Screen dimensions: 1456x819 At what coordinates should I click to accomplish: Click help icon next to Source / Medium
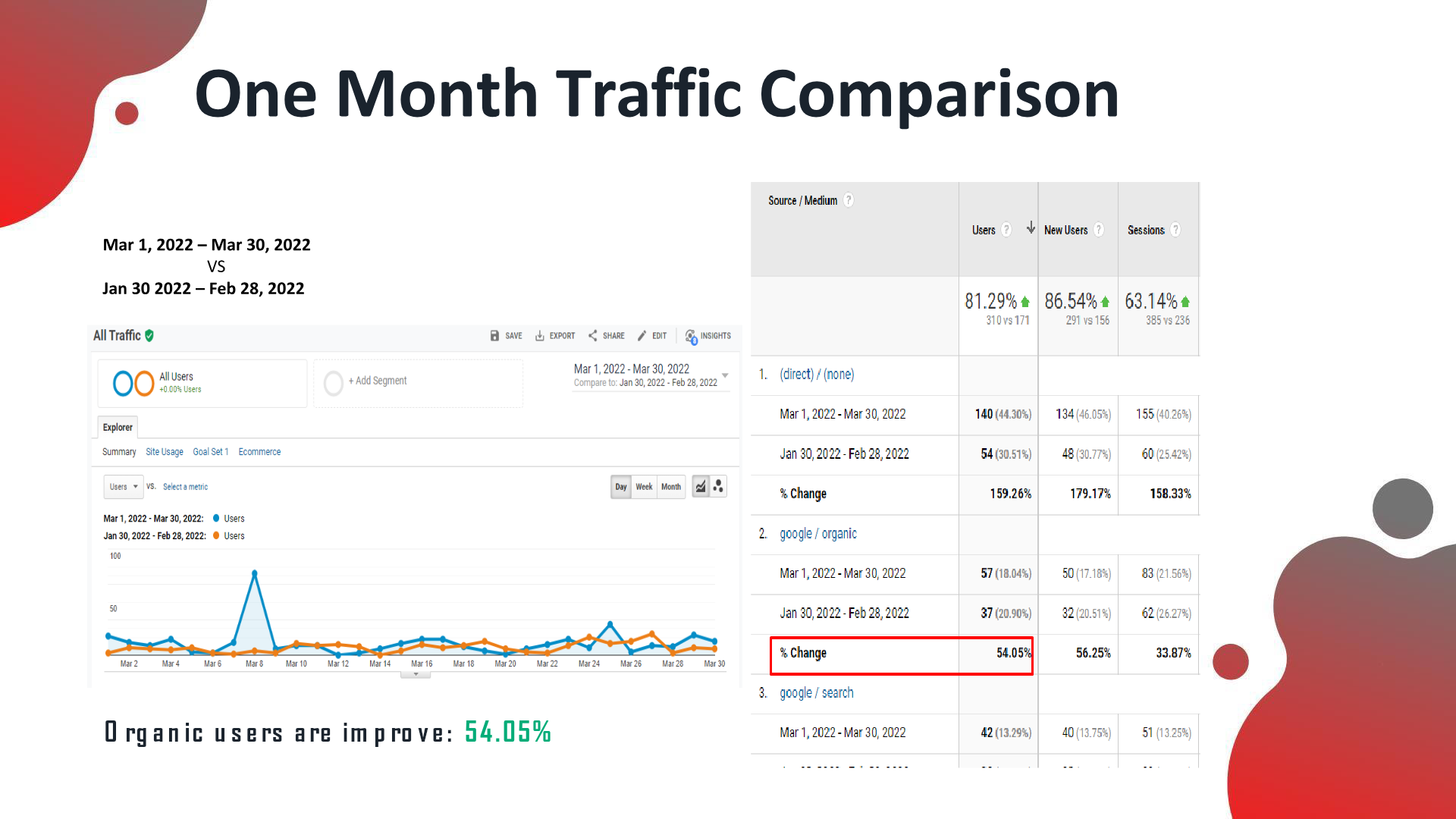coord(849,200)
